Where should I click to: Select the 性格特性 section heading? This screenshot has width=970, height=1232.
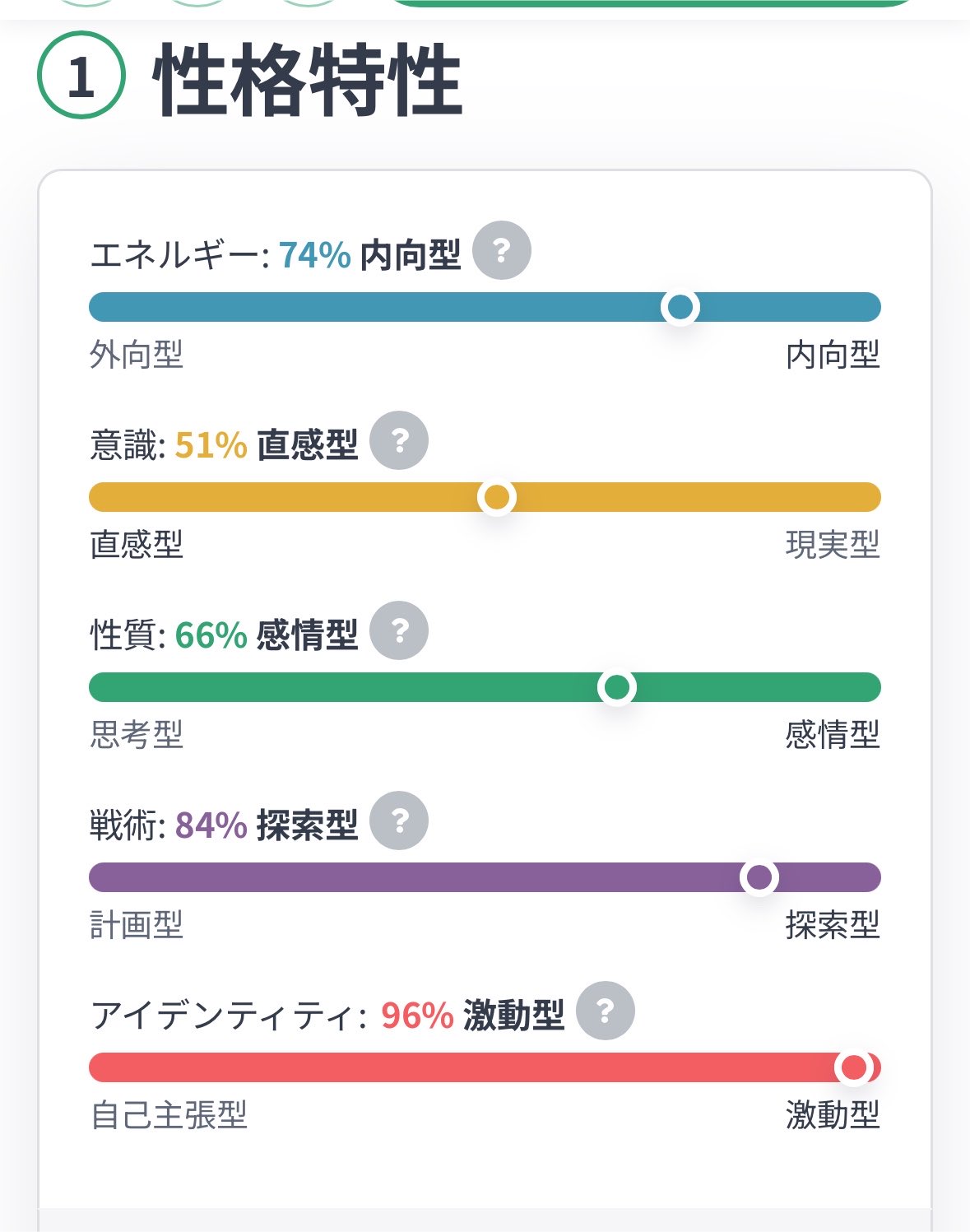pos(309,80)
